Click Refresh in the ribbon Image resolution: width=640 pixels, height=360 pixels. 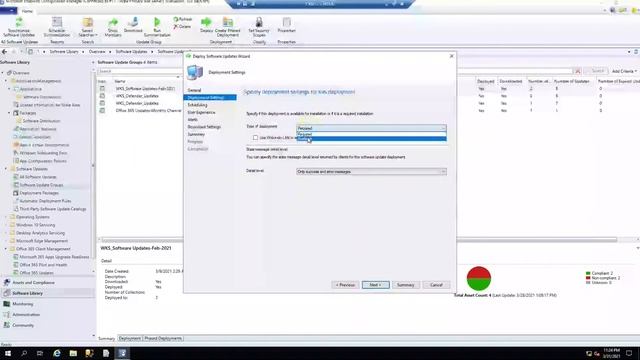click(x=182, y=19)
